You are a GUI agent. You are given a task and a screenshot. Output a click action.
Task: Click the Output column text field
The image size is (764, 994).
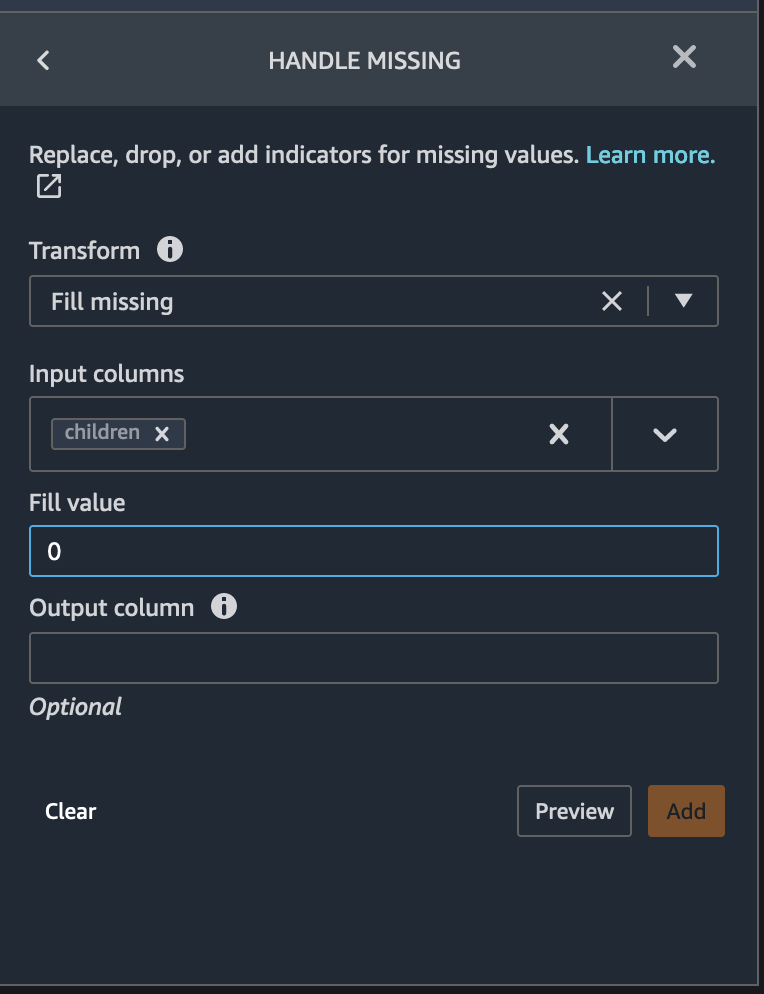click(x=373, y=658)
